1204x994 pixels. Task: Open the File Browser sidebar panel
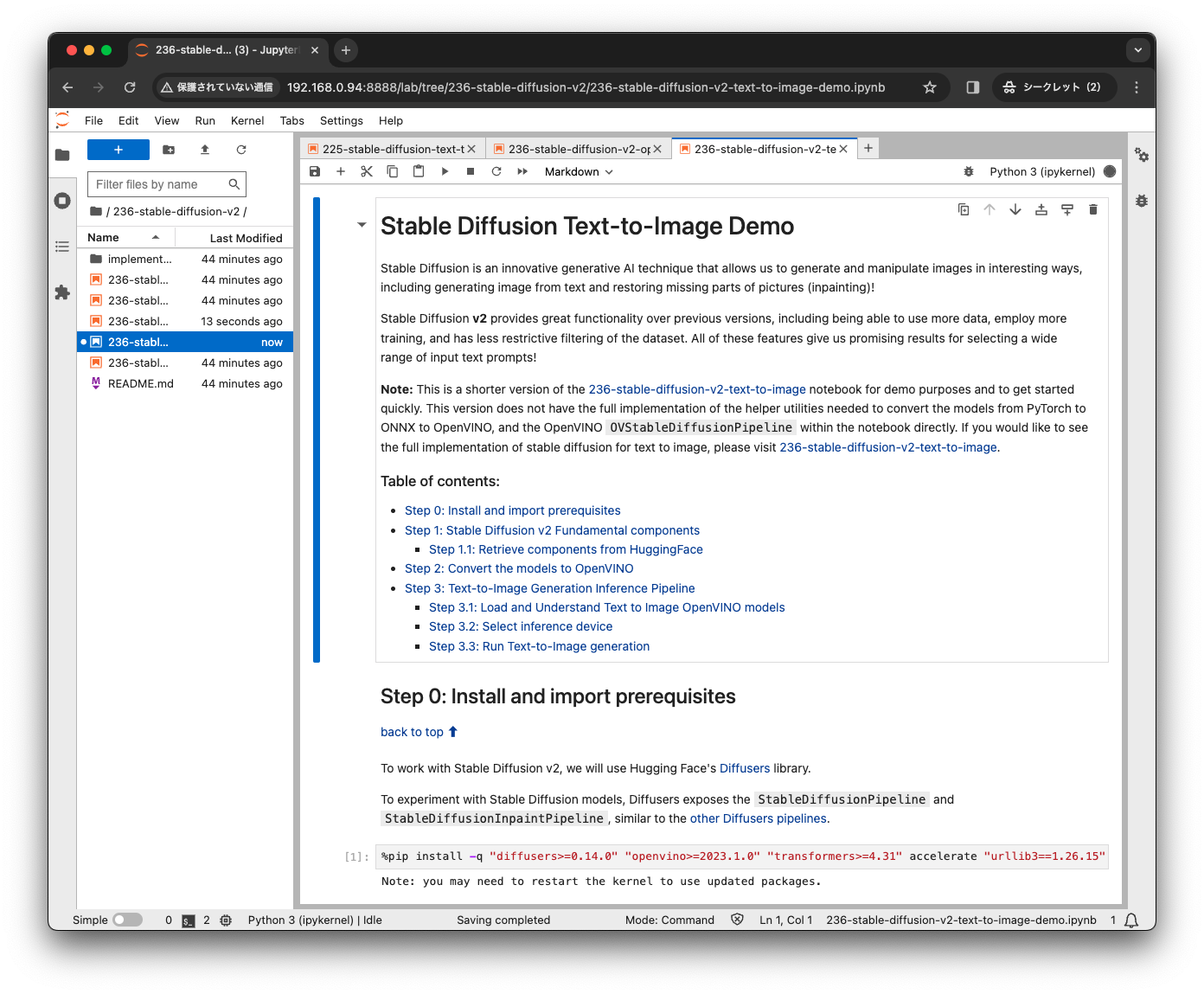62,155
